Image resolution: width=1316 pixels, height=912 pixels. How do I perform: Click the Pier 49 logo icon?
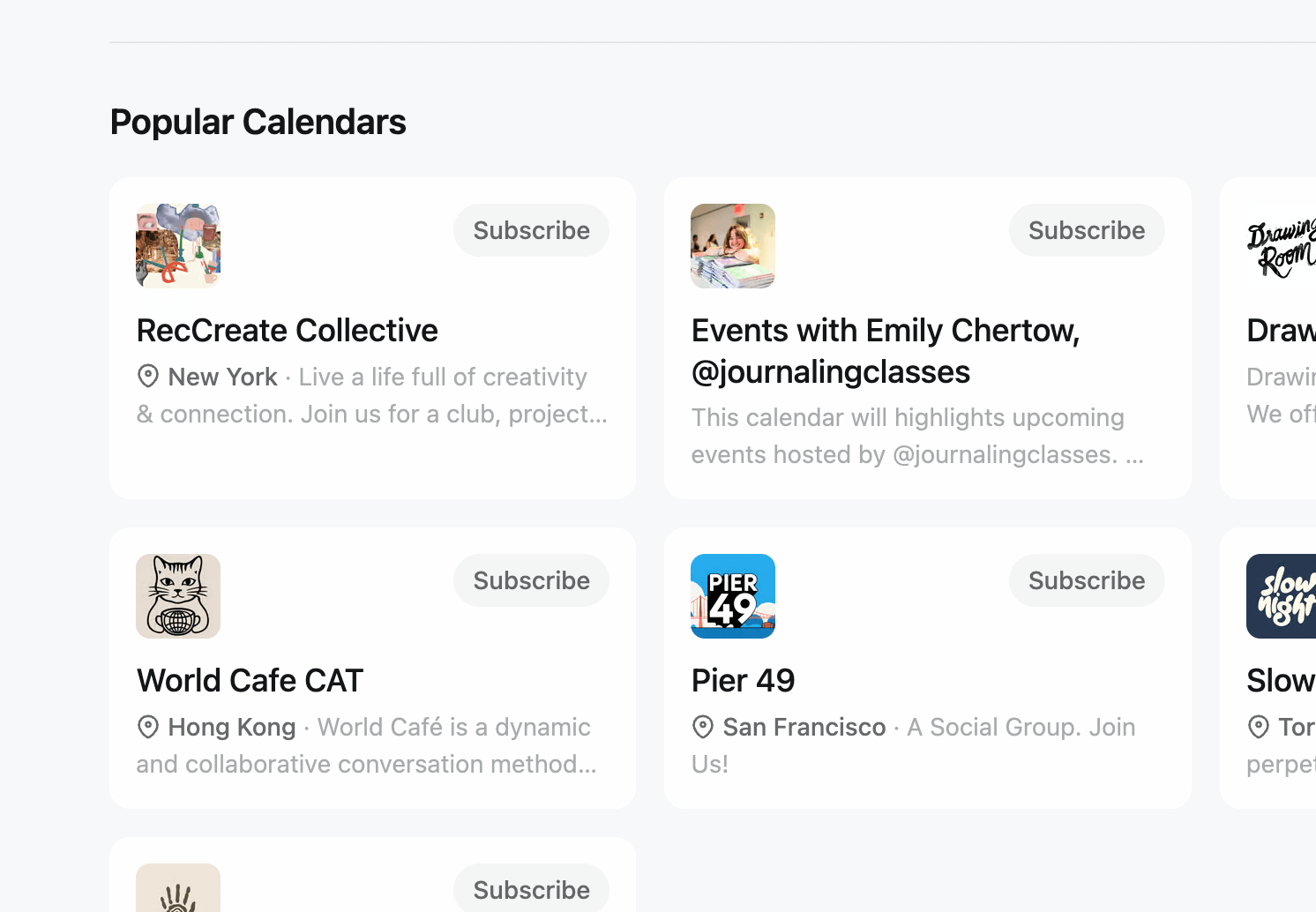click(733, 596)
